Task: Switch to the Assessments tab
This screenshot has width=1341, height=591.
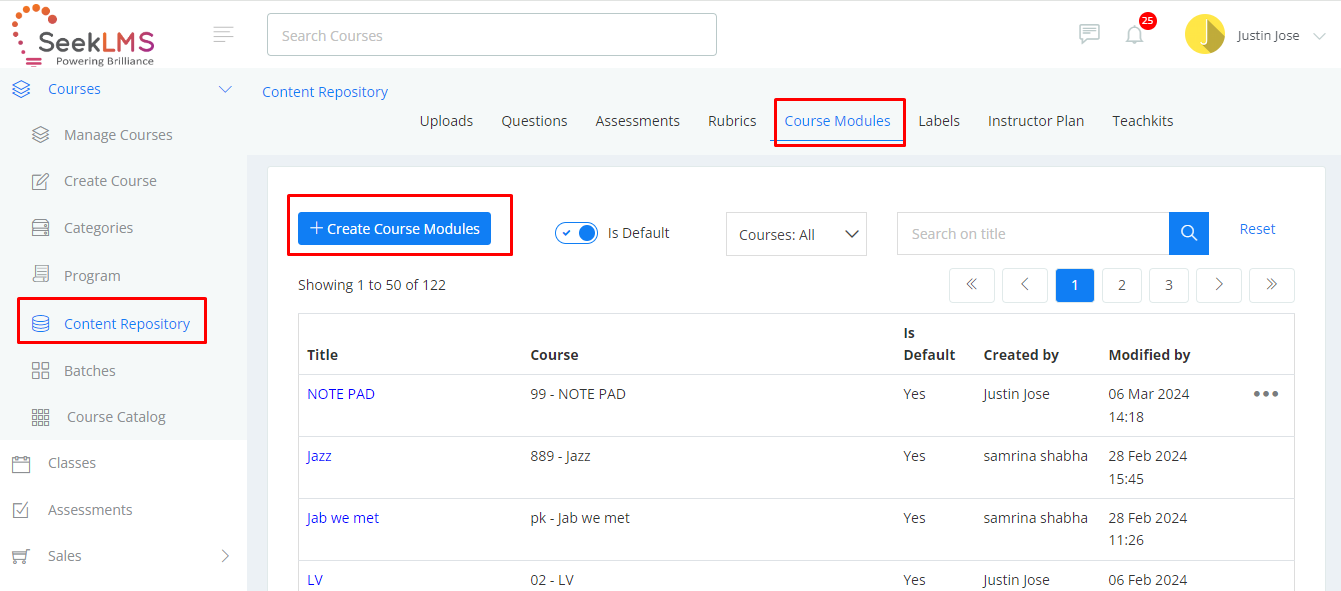Action: coord(638,121)
